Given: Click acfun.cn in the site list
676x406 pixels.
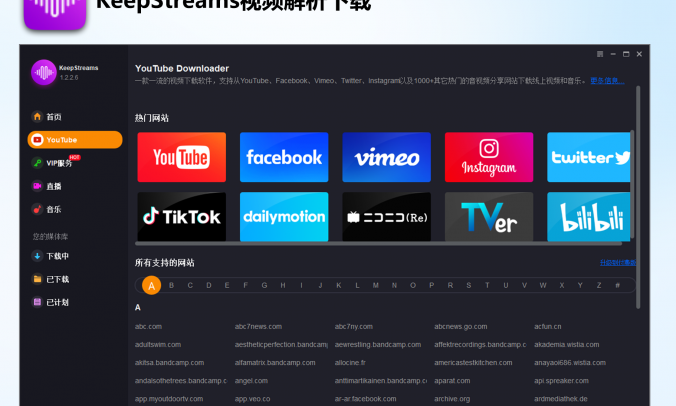Looking at the screenshot, I should (x=548, y=327).
